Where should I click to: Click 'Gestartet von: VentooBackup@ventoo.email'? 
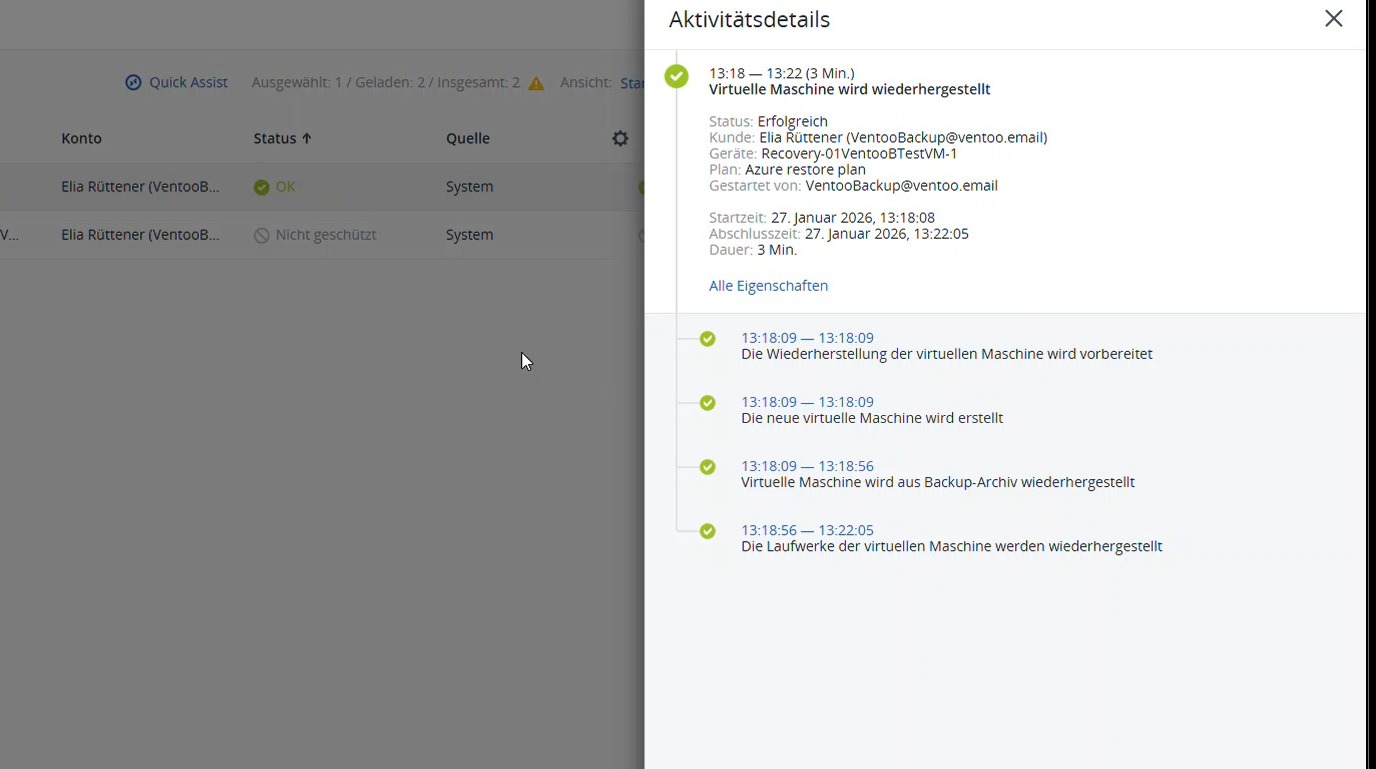tap(853, 185)
